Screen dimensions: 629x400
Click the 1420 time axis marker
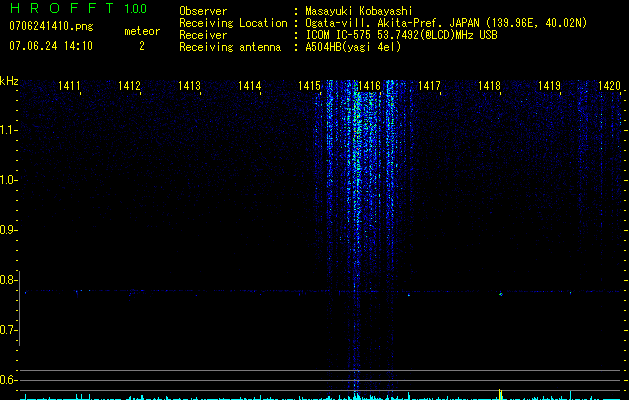[x=609, y=85]
